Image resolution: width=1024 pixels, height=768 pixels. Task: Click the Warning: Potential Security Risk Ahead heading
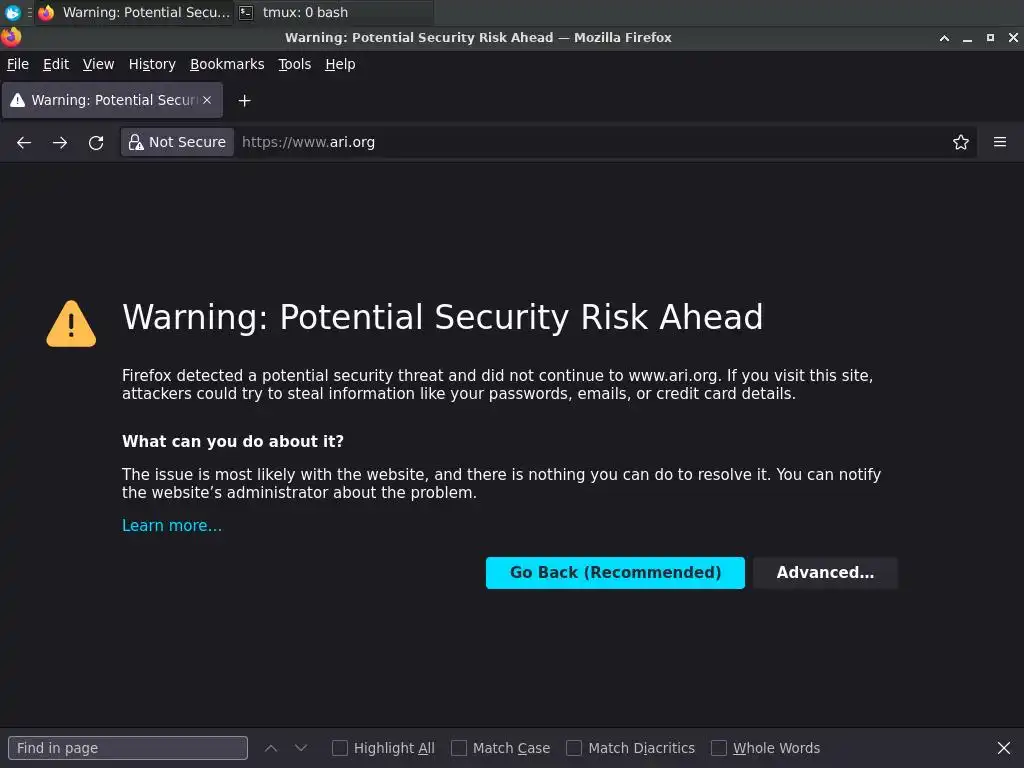(x=442, y=317)
